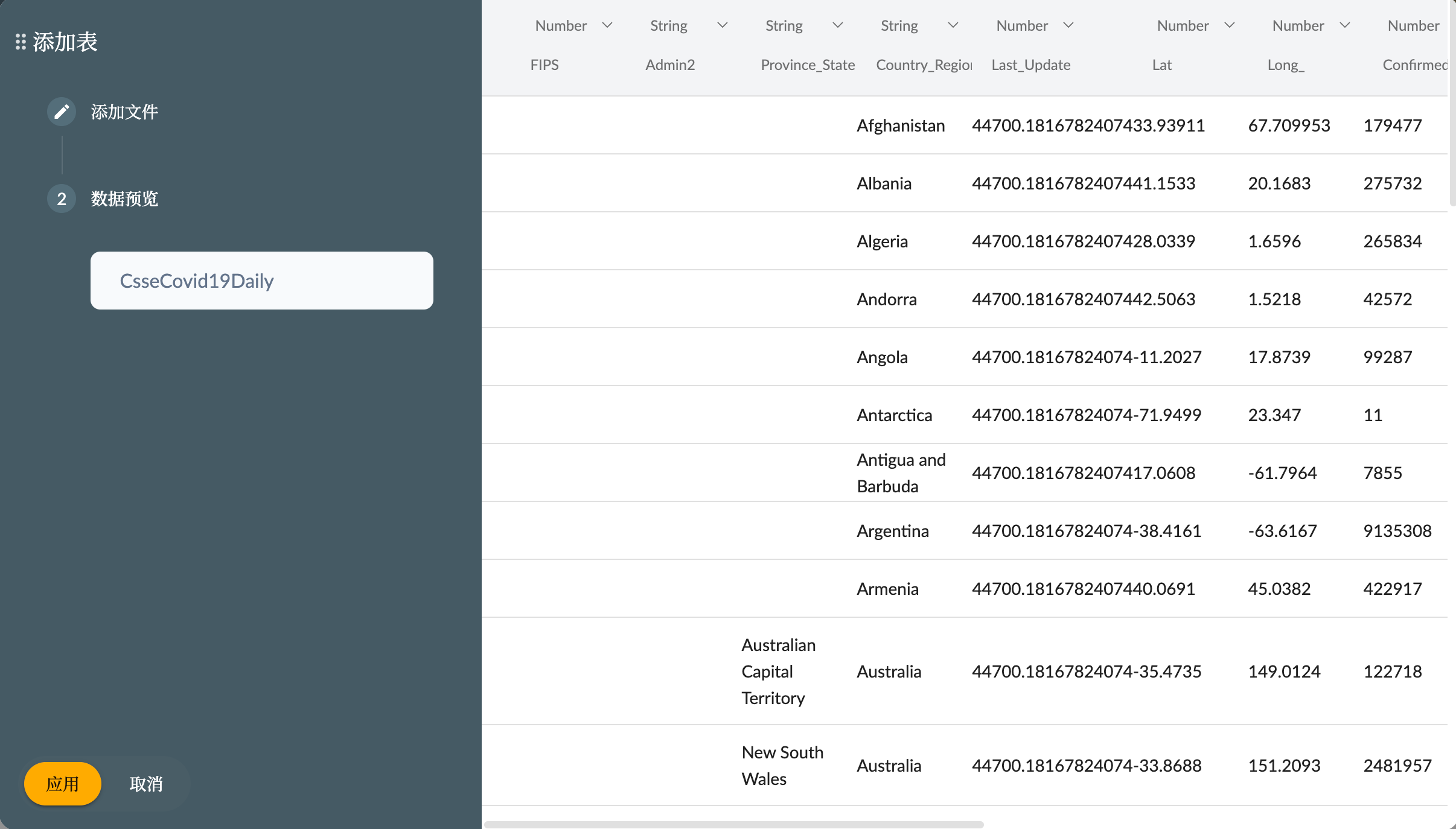Open the Long_ column type dropdown
This screenshot has width=1456, height=829.
pyautogui.click(x=1344, y=25)
